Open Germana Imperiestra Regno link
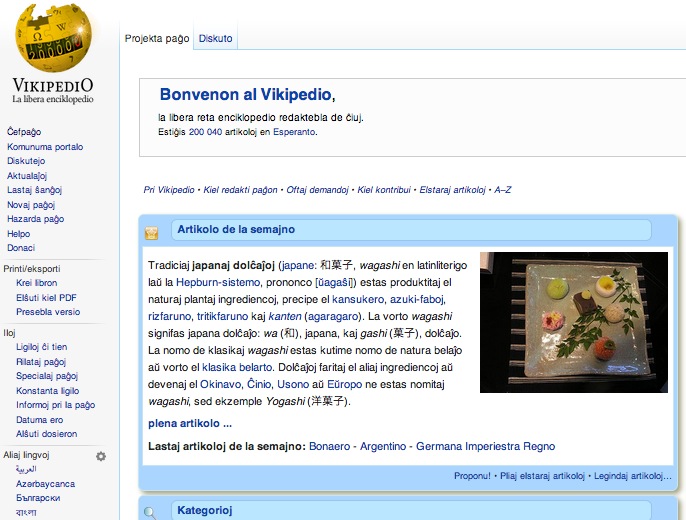The height and width of the screenshot is (520, 686). click(x=485, y=446)
